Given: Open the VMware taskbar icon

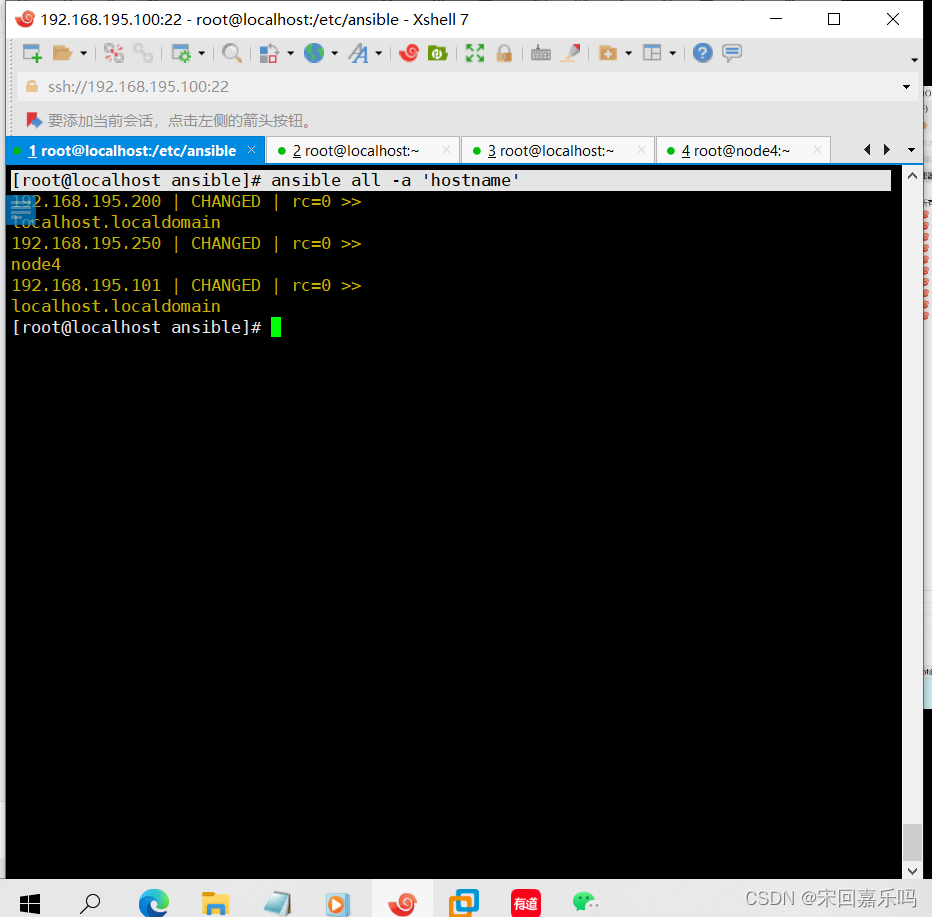Looking at the screenshot, I should click(x=464, y=904).
